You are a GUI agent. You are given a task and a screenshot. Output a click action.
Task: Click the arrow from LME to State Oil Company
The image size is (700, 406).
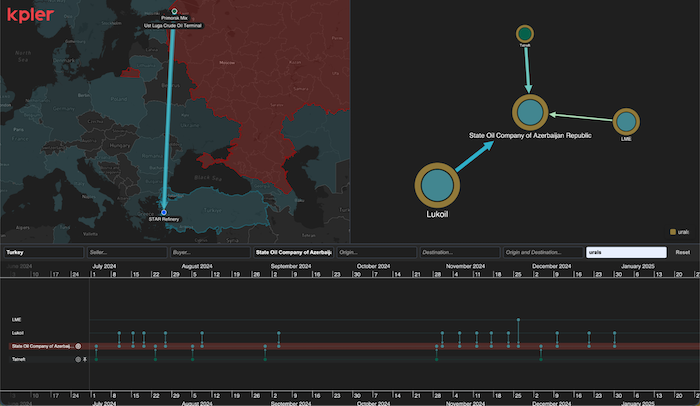coord(580,117)
